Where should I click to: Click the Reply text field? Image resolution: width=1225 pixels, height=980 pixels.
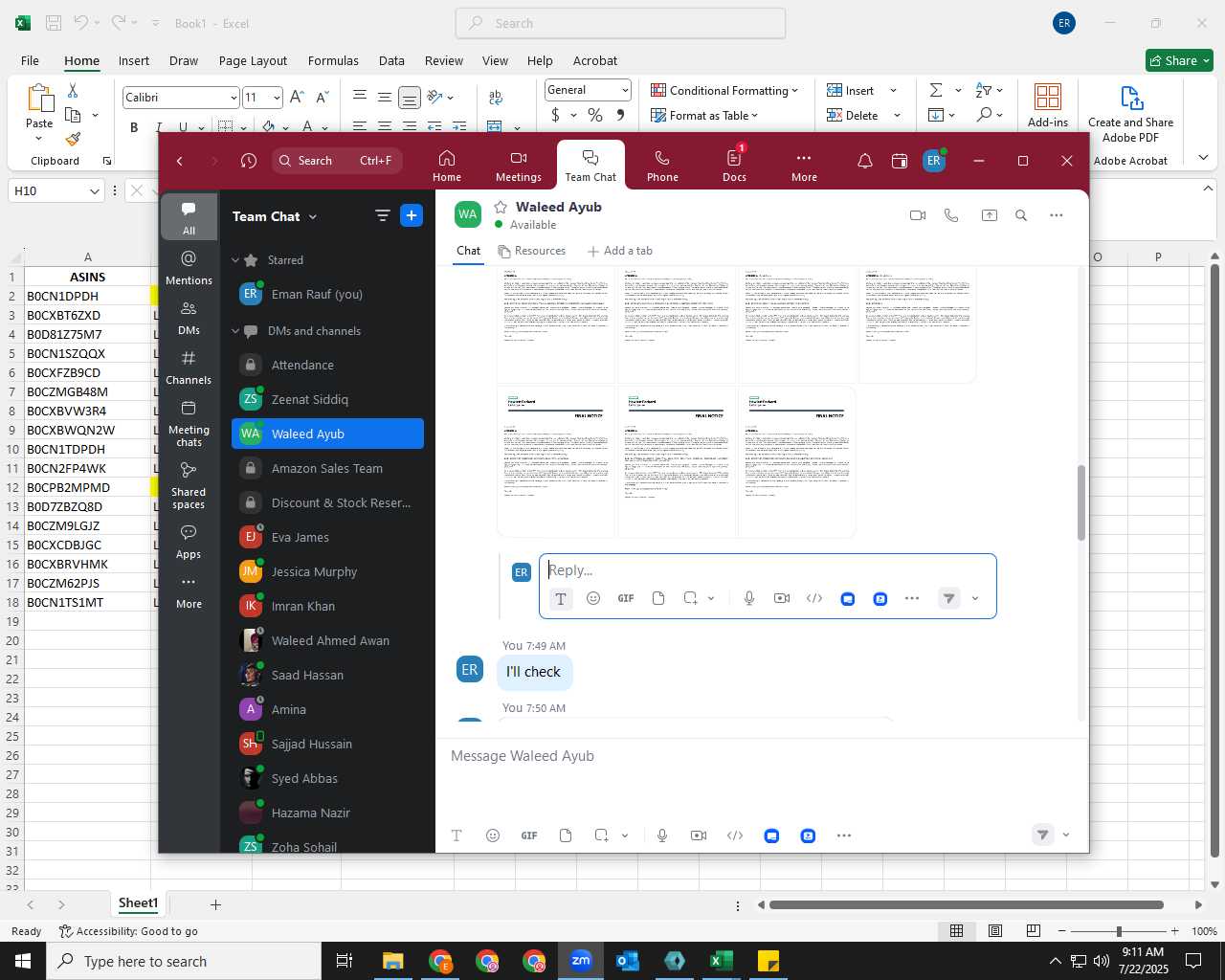click(x=768, y=570)
